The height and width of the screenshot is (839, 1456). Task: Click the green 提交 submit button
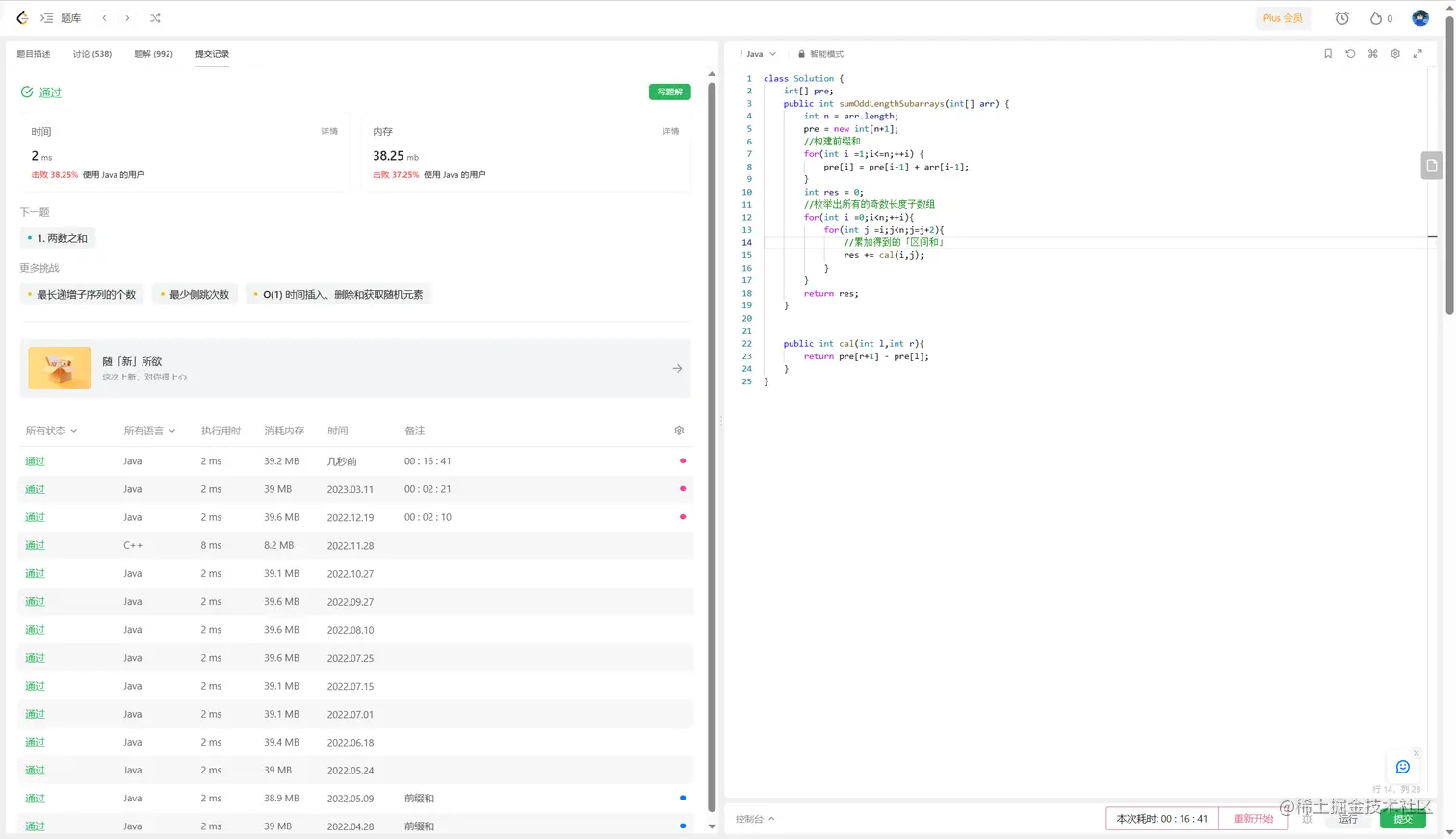click(1403, 819)
